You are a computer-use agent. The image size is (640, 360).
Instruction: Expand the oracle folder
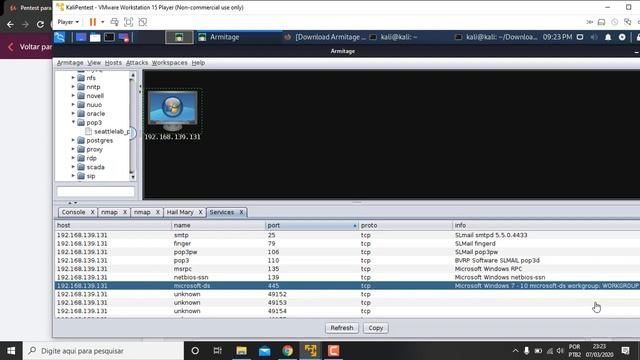[73, 113]
